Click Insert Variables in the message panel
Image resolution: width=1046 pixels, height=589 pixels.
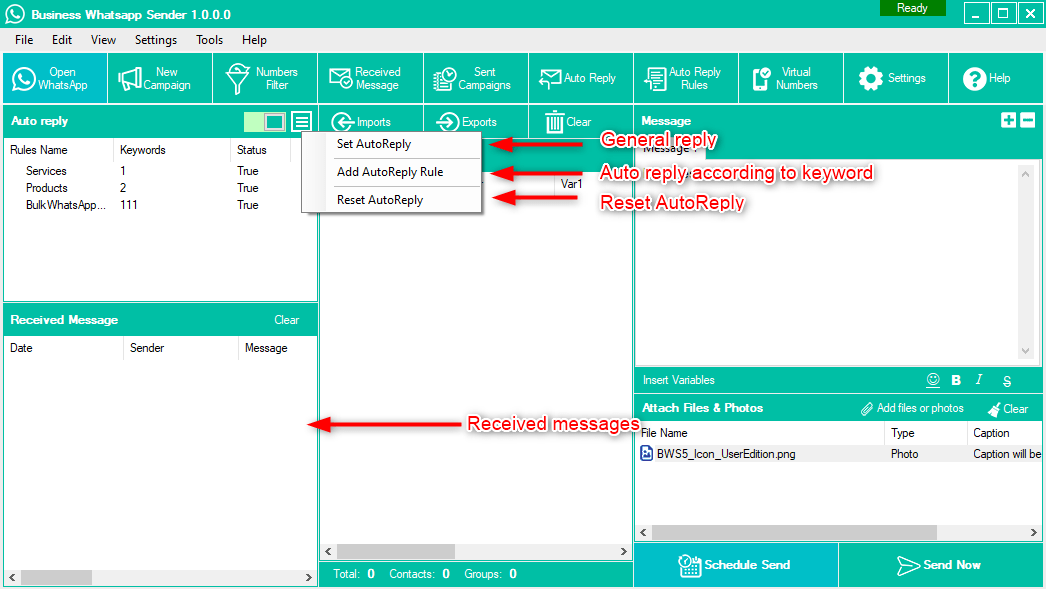pyautogui.click(x=679, y=380)
